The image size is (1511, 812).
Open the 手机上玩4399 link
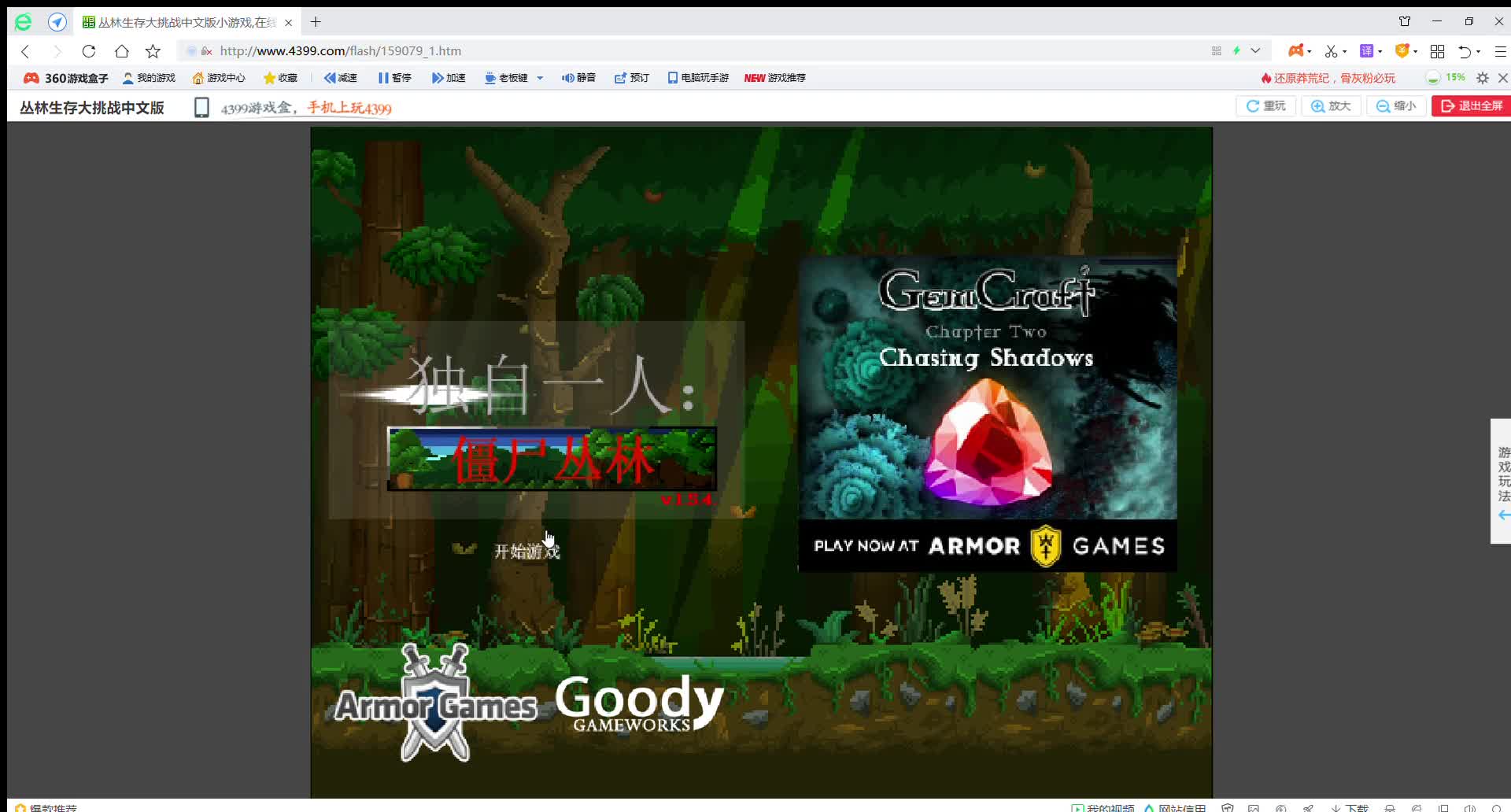coord(349,108)
